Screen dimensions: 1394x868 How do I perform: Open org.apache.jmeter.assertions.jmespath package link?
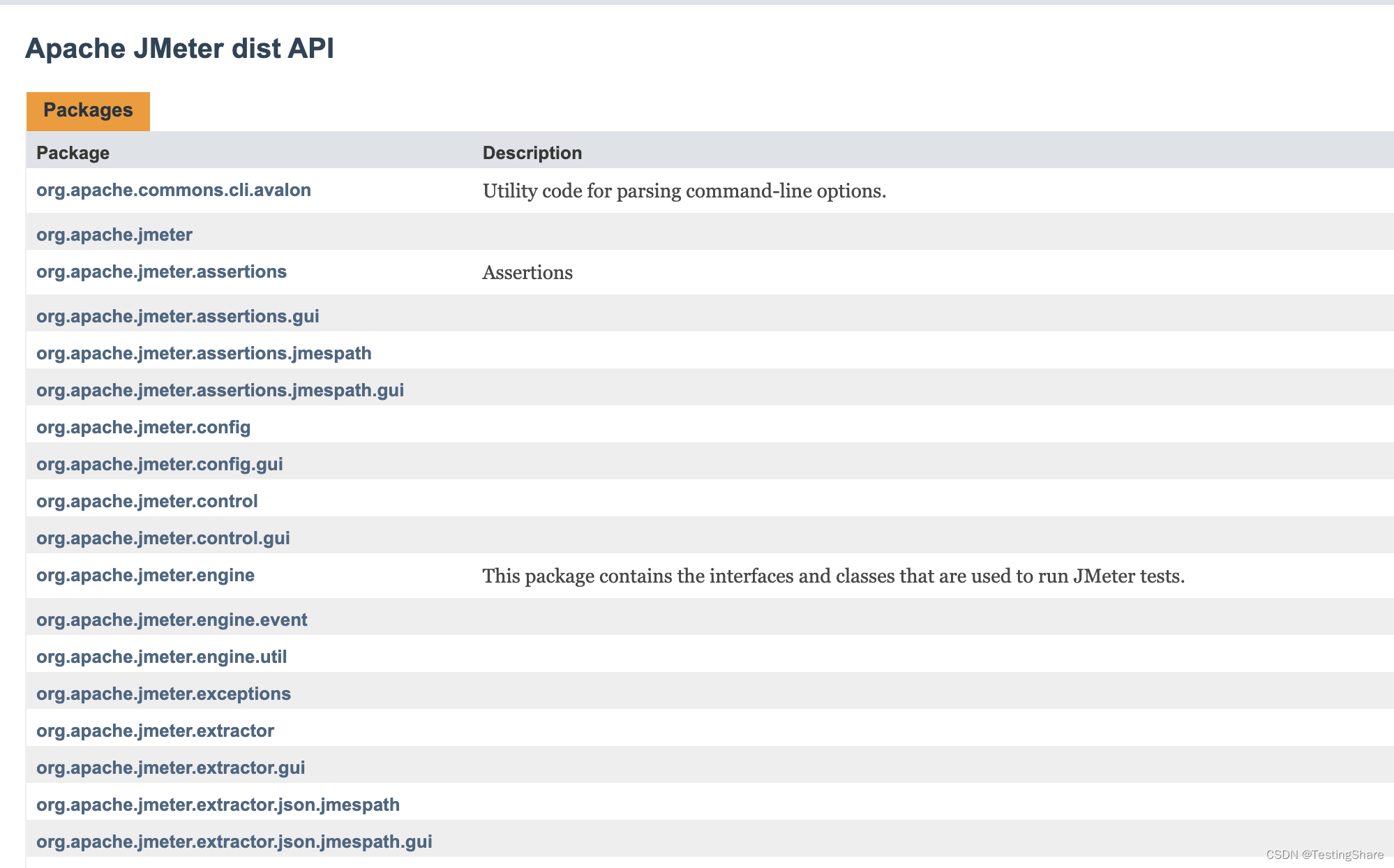pos(204,353)
